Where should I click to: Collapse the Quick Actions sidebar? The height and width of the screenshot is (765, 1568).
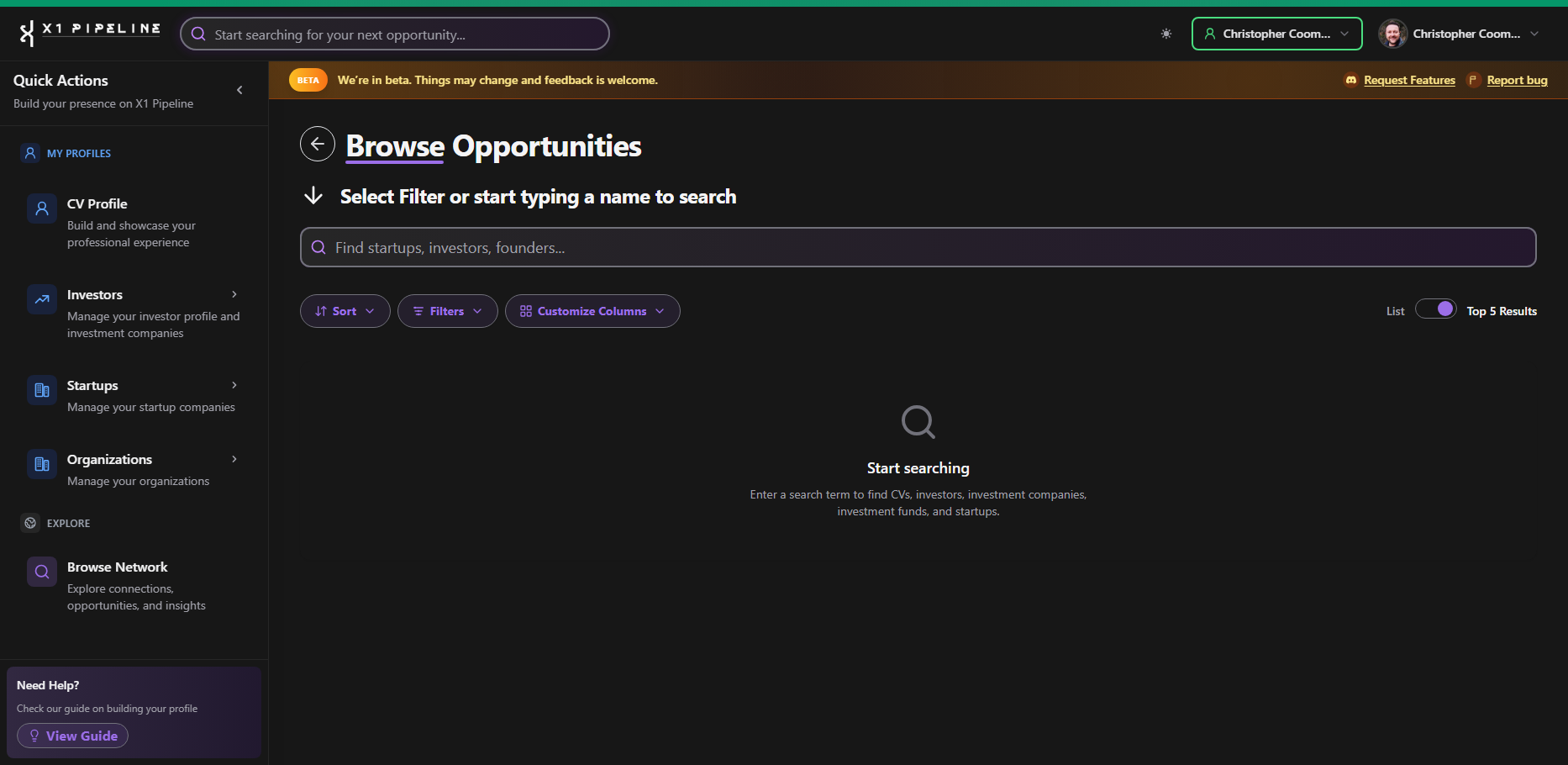(x=239, y=90)
